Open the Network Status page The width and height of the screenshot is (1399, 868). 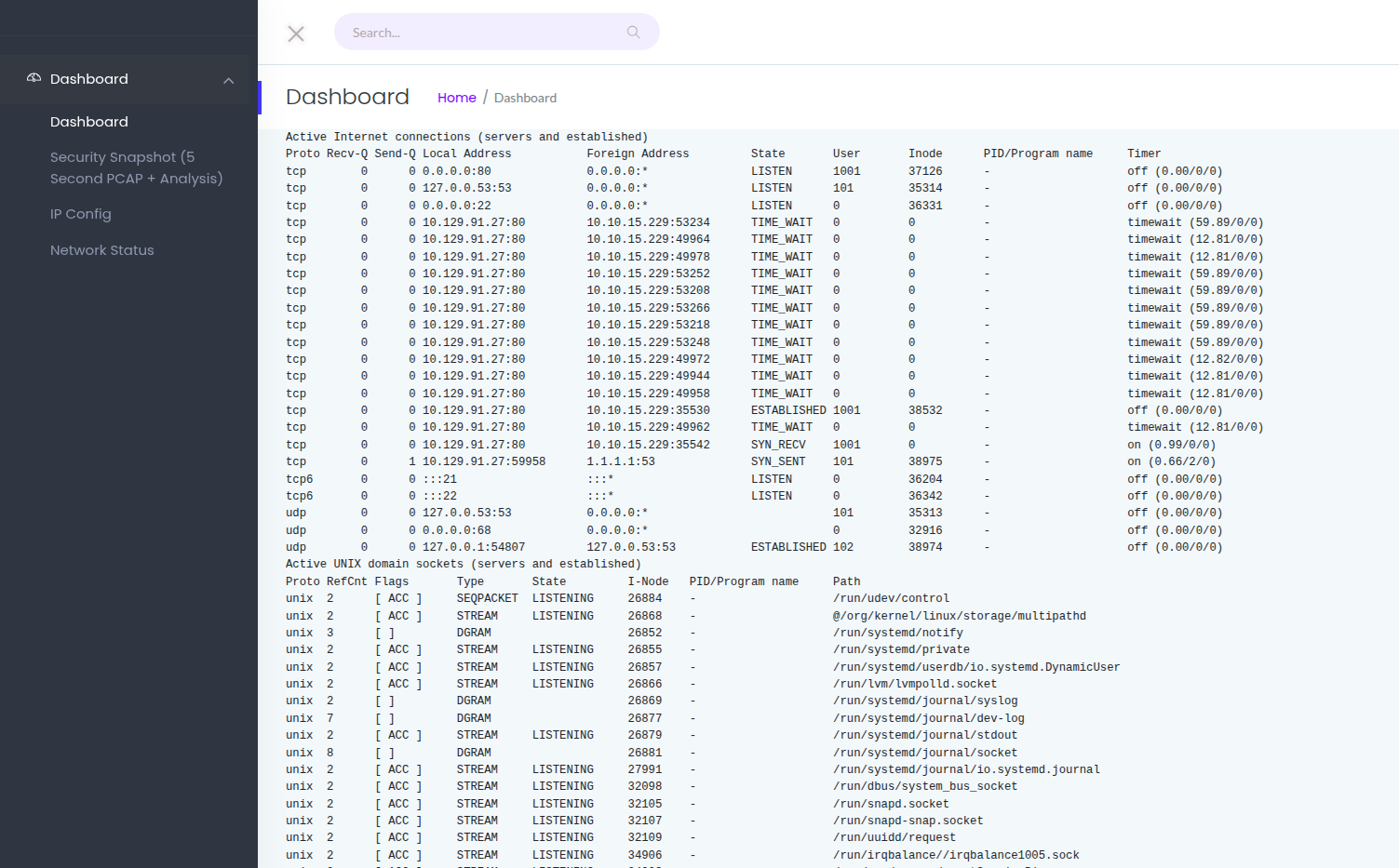pos(102,250)
